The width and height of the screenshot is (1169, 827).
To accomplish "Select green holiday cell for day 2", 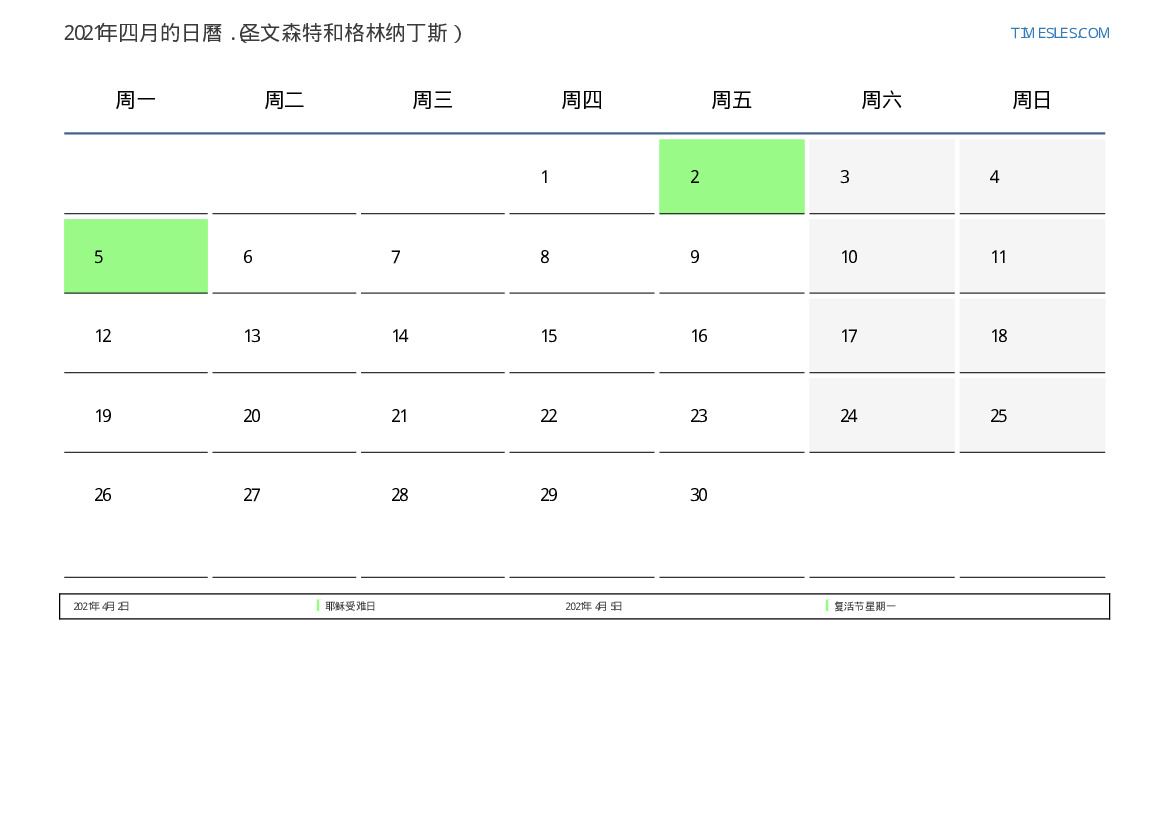I will pyautogui.click(x=731, y=177).
